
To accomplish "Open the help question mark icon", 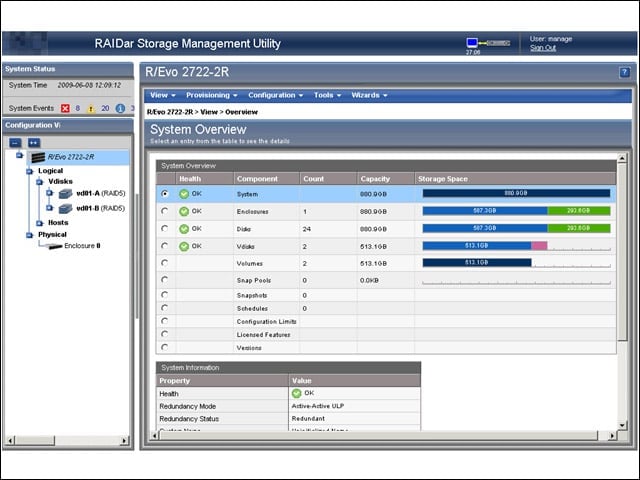I will coord(624,72).
